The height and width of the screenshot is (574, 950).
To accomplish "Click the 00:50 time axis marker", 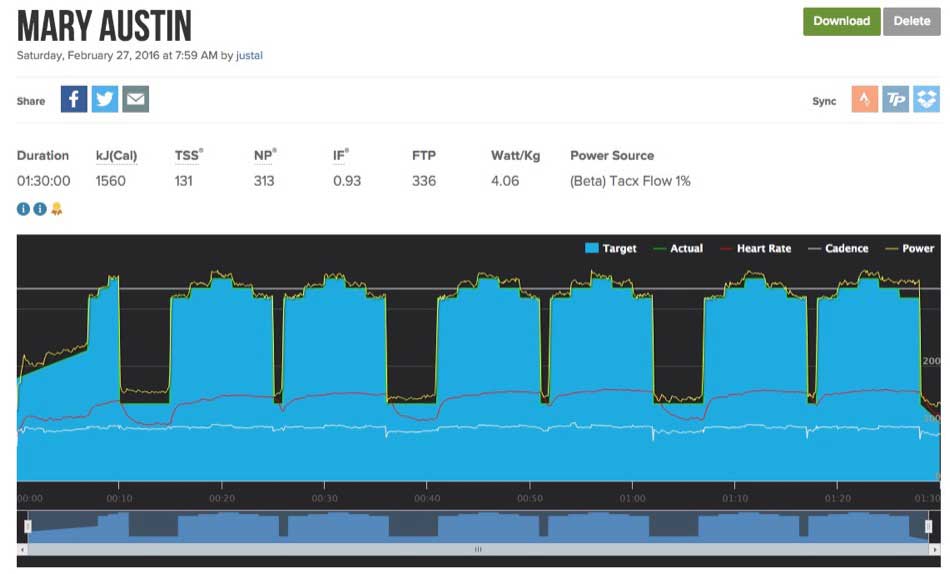I will tap(530, 498).
